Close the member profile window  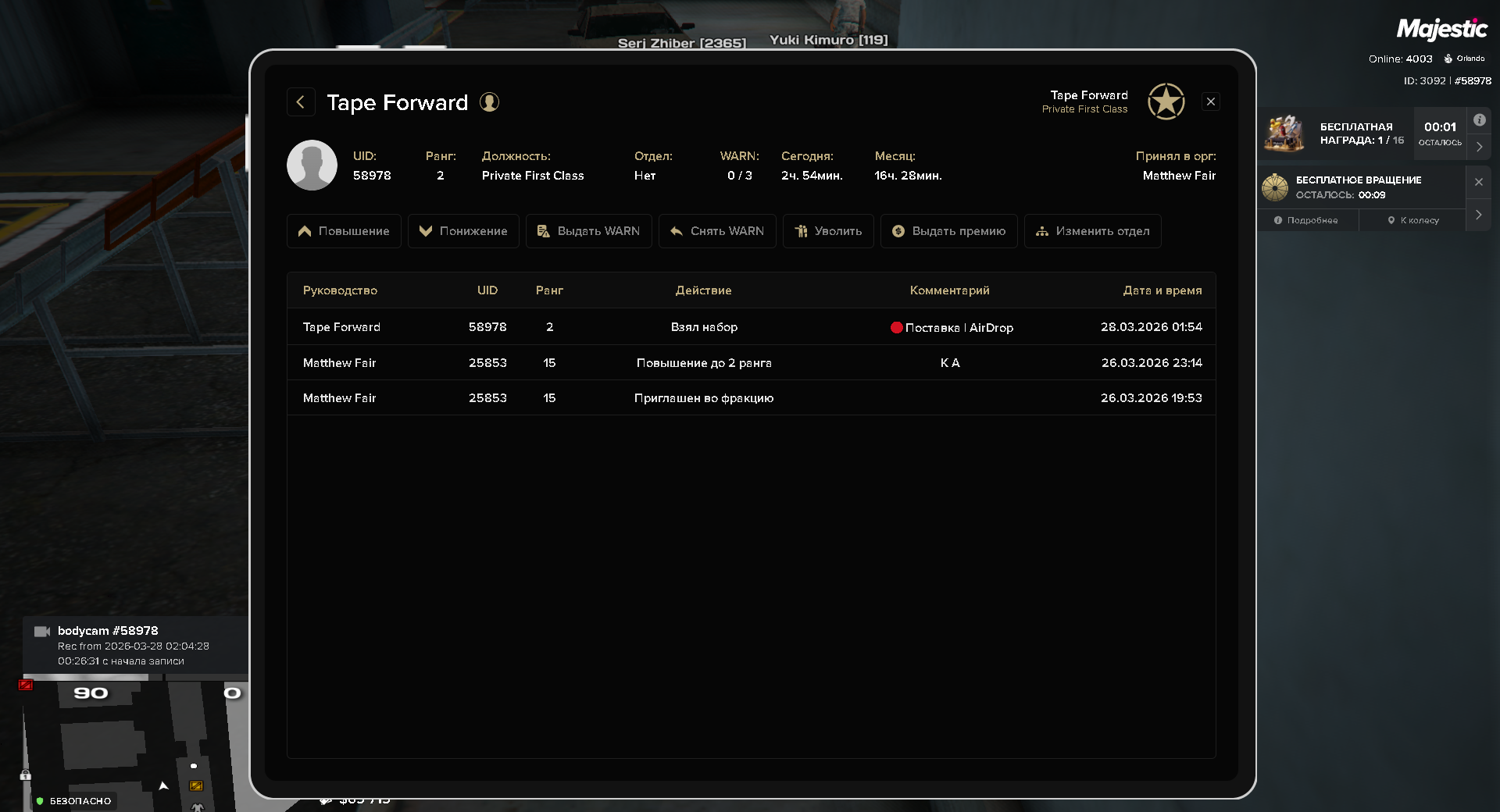point(1211,101)
